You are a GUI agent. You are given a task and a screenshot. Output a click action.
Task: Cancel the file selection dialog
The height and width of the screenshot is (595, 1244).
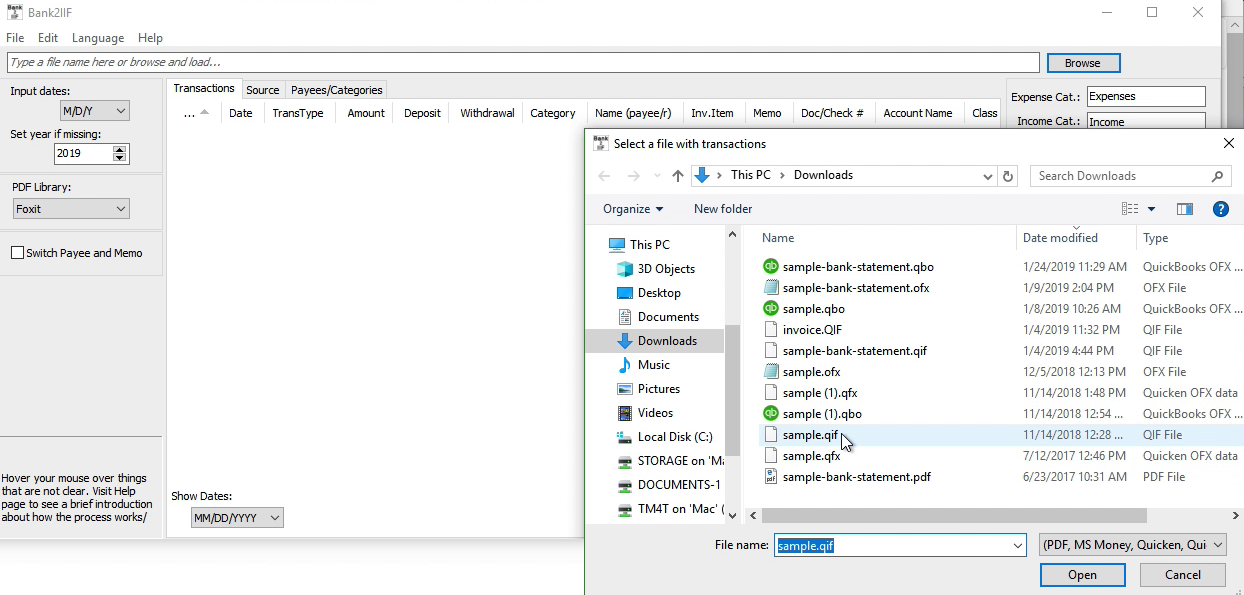(x=1183, y=575)
